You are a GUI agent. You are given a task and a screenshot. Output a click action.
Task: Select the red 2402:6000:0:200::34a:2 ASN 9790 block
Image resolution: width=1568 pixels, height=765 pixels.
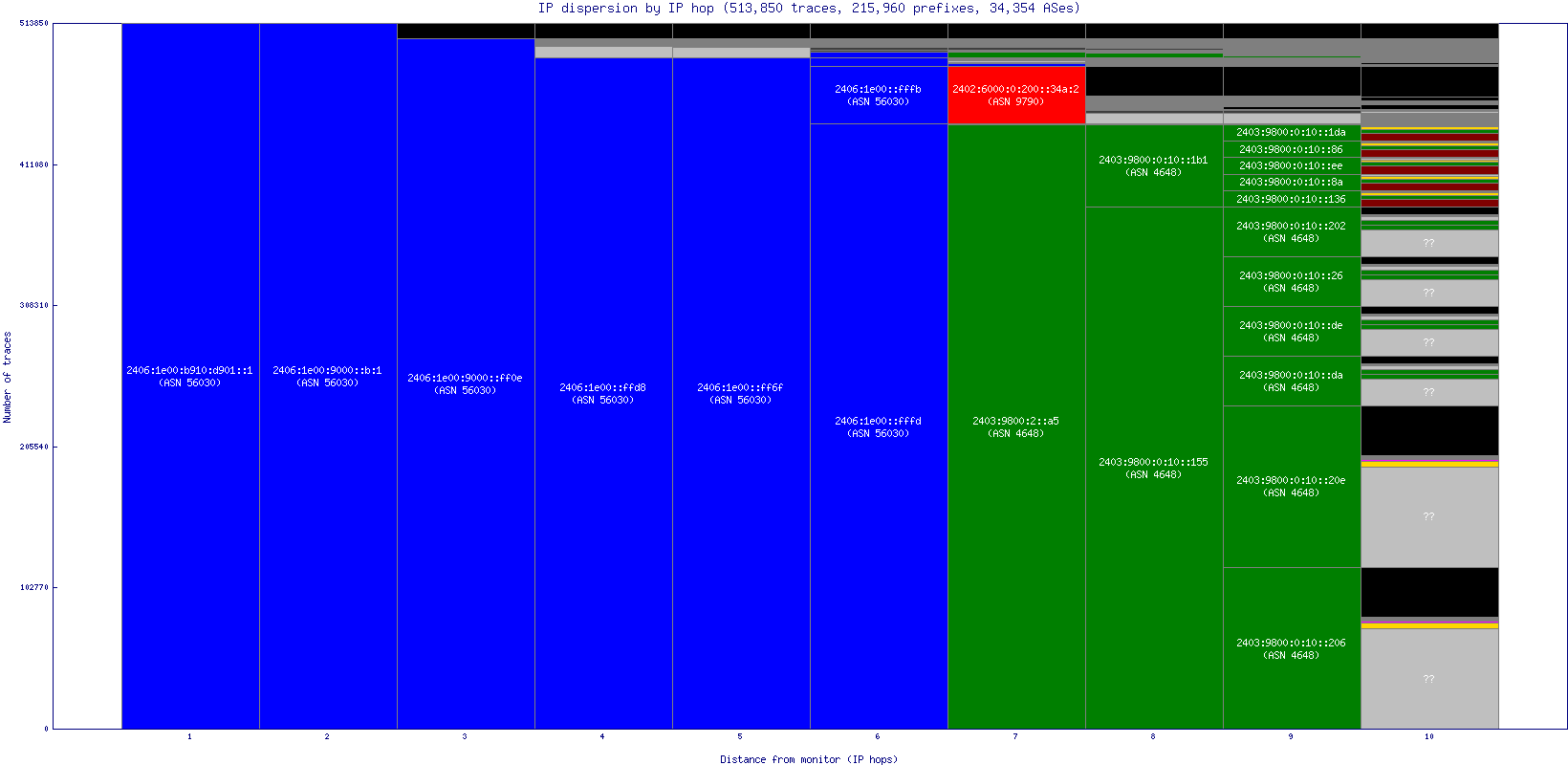coord(1016,95)
